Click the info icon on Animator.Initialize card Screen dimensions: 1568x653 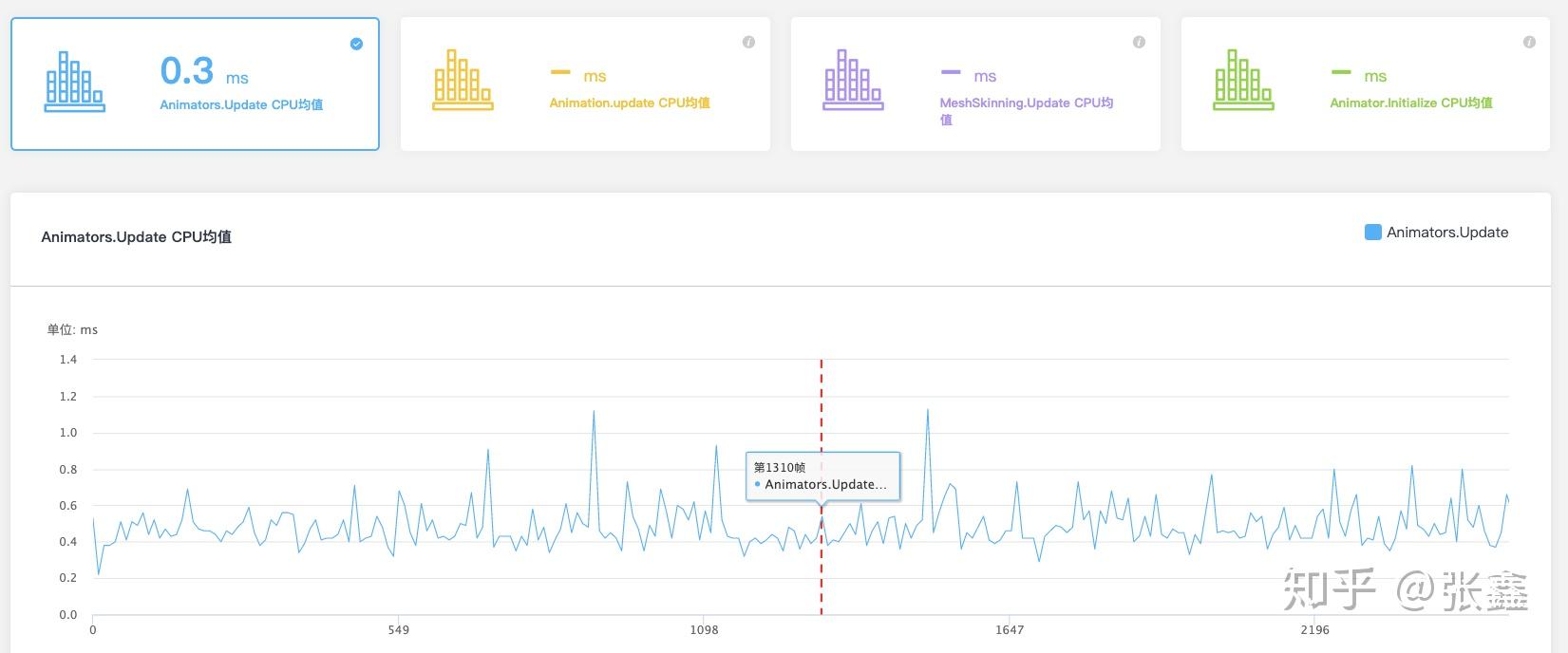coord(1529,42)
